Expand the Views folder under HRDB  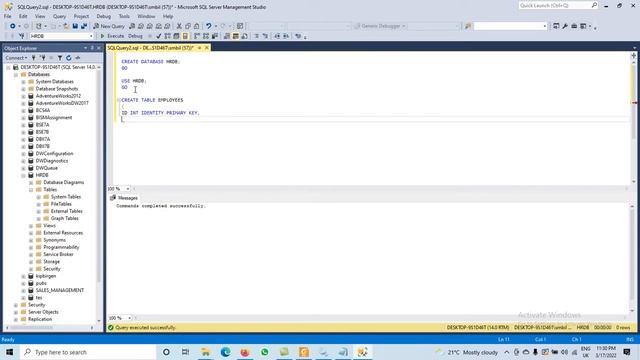click(x=31, y=226)
